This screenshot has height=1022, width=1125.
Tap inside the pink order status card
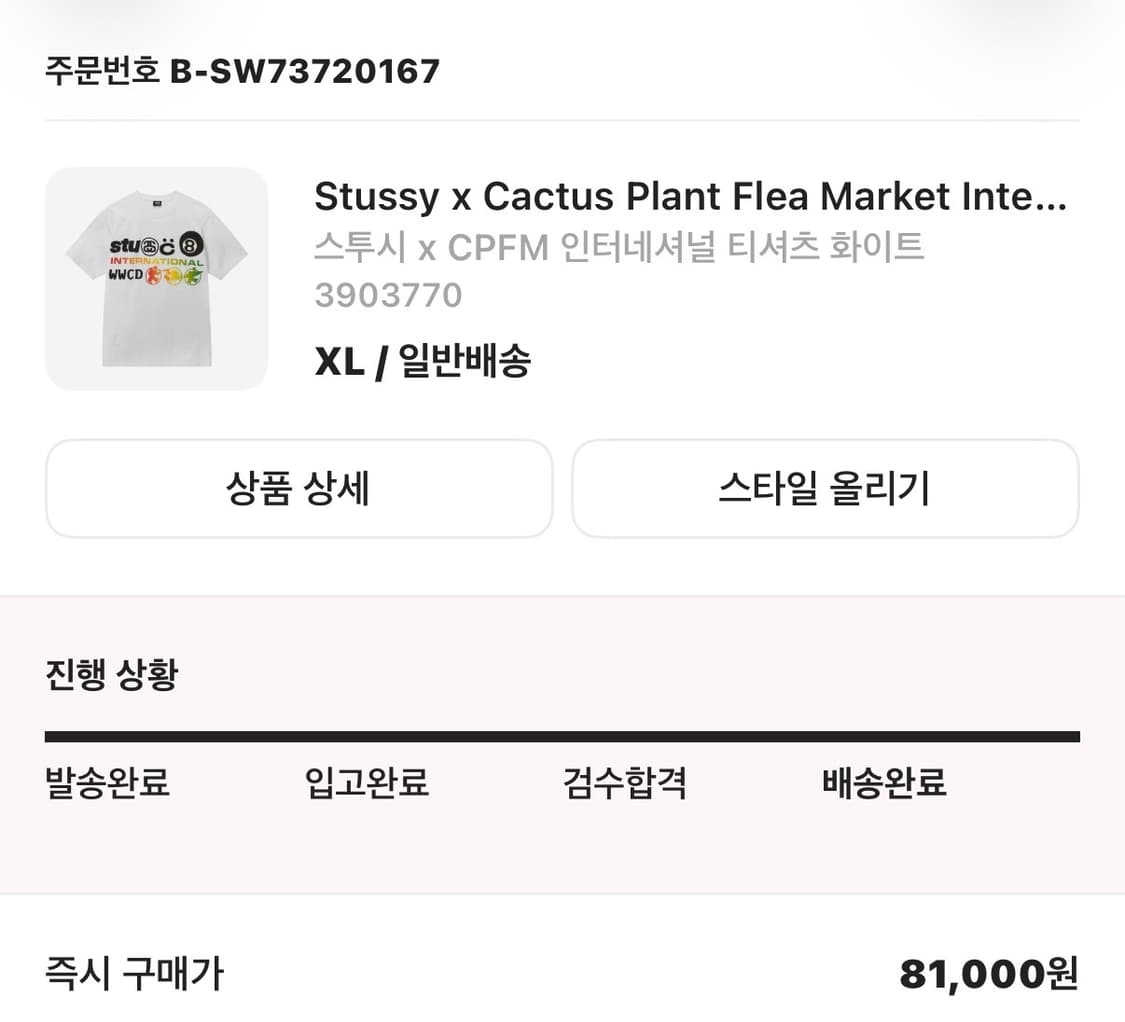tap(562, 860)
